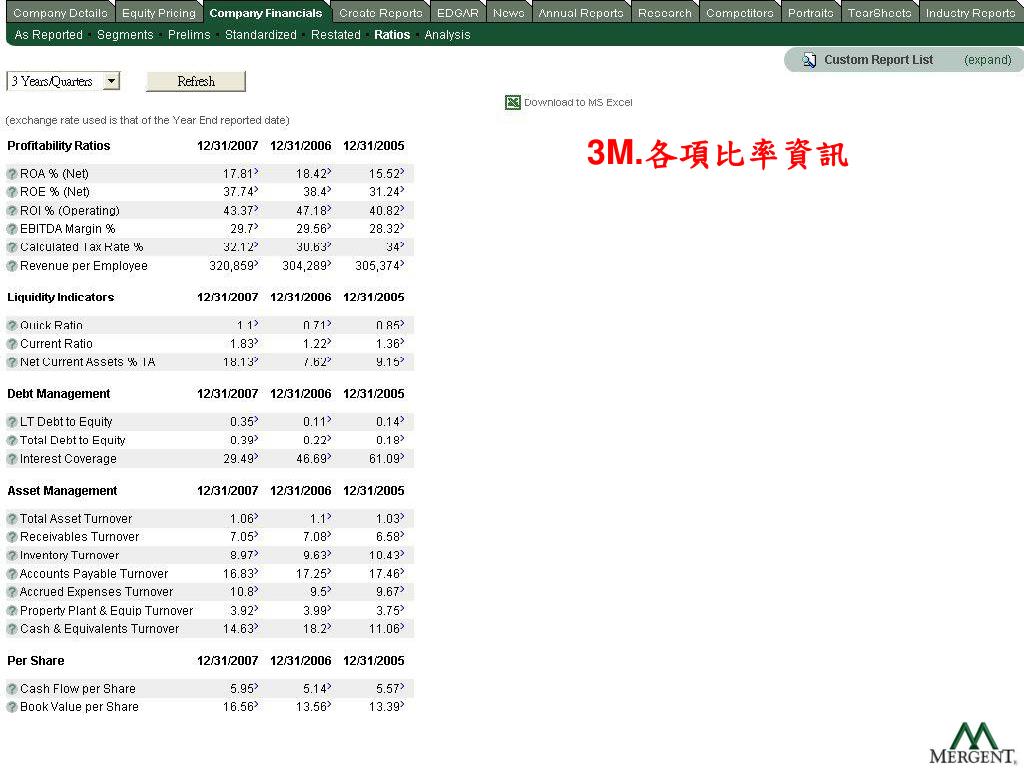Click the Excel download icon
Image resolution: width=1024 pixels, height=768 pixels.
coord(513,103)
